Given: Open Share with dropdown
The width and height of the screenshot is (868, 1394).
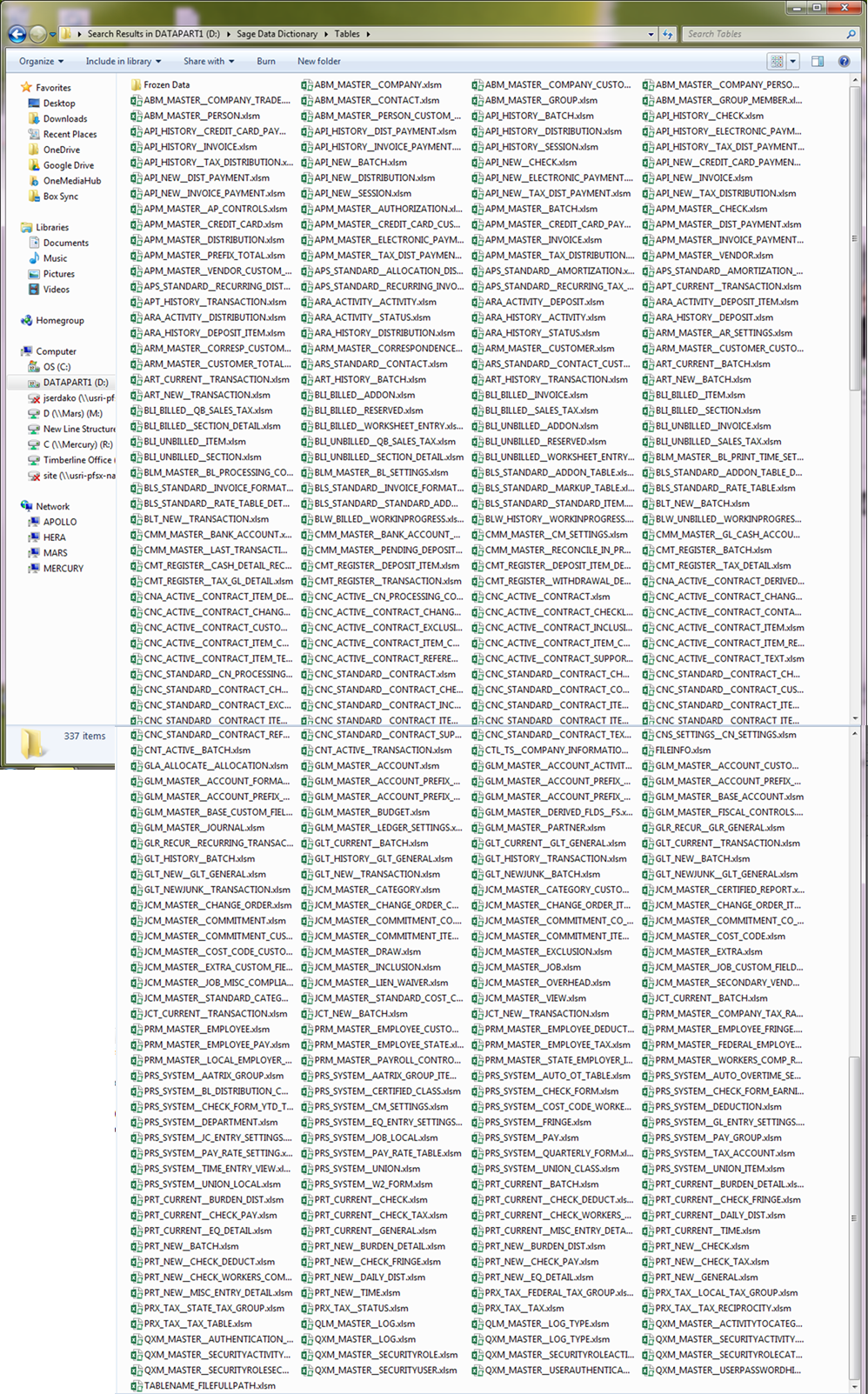Looking at the screenshot, I should coord(209,61).
